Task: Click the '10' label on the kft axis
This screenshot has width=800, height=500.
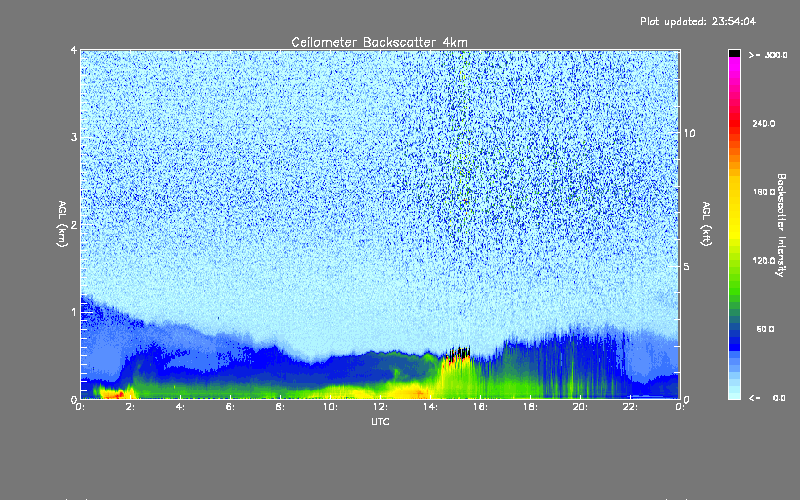Action: [689, 134]
